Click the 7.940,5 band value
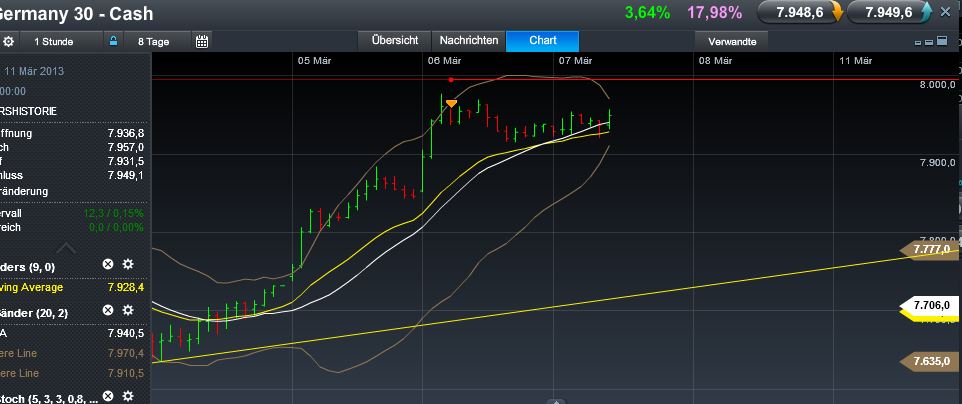 [x=125, y=333]
